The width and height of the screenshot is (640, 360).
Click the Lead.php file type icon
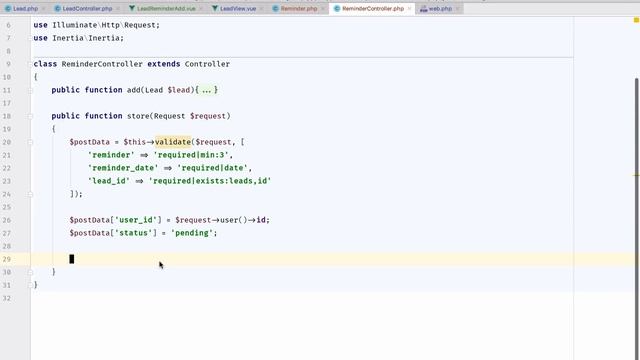pos(8,9)
